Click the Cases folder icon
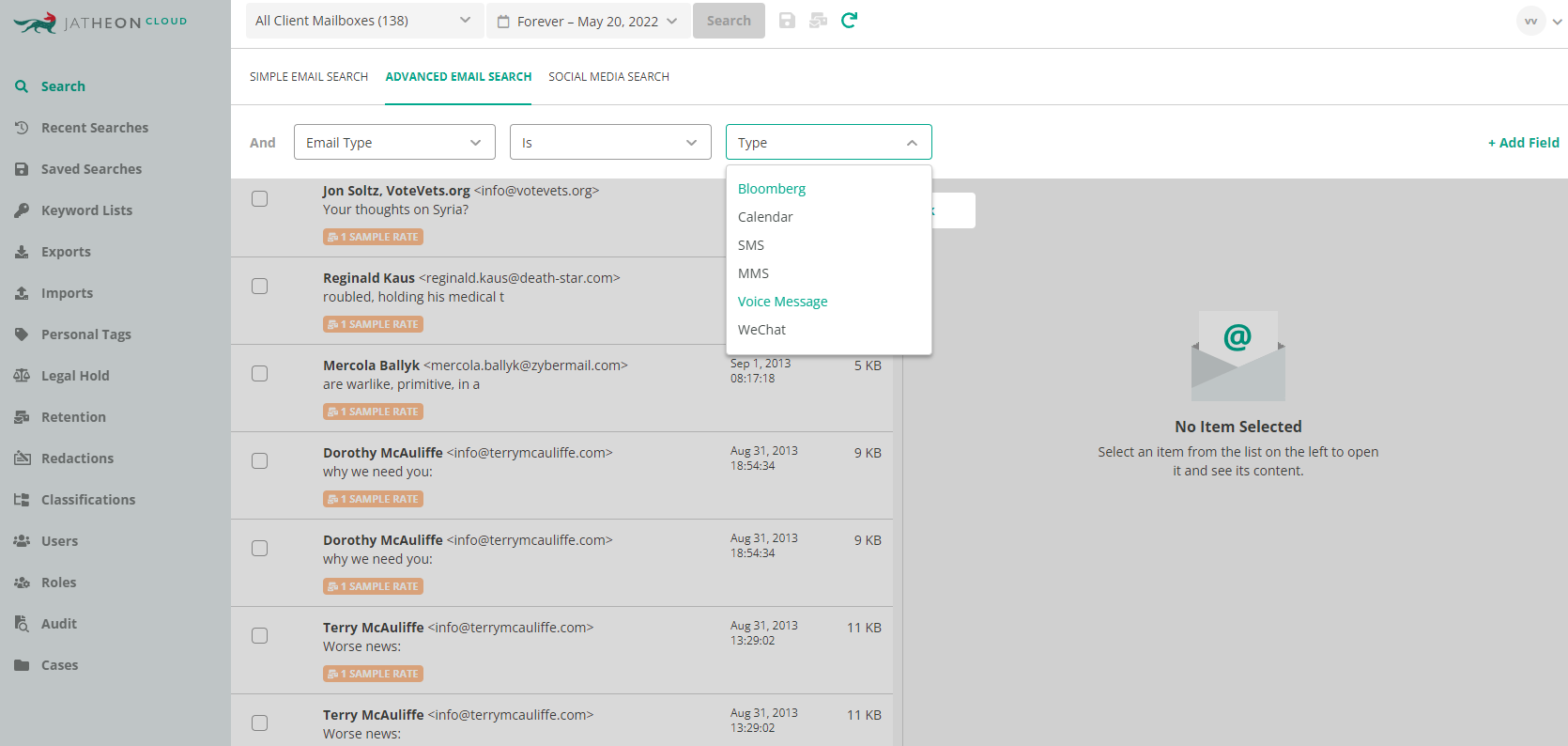The image size is (1568, 746). tap(22, 665)
